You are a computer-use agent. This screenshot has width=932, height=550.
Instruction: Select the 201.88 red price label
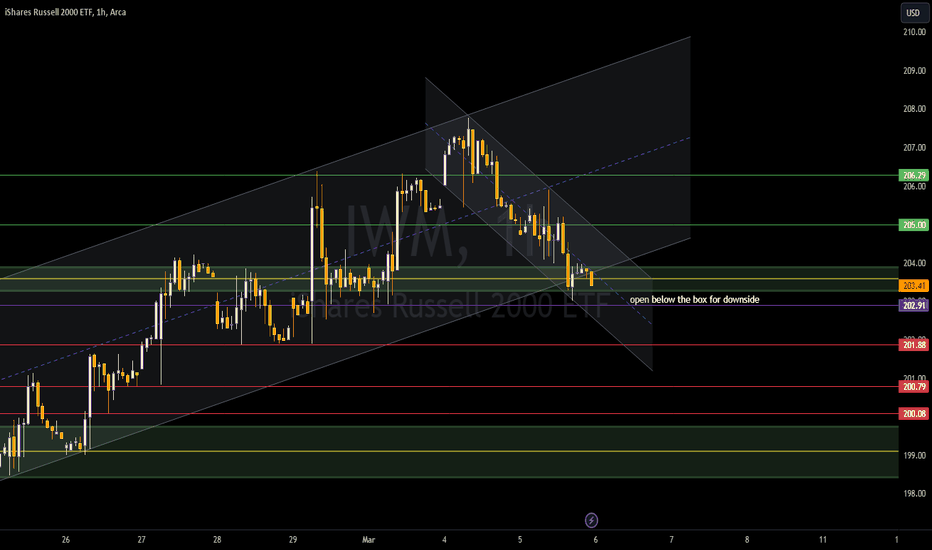coord(914,345)
